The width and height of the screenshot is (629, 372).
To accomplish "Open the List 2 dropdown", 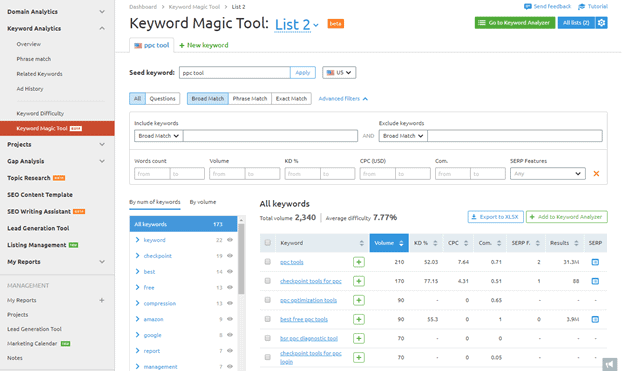I will [296, 25].
